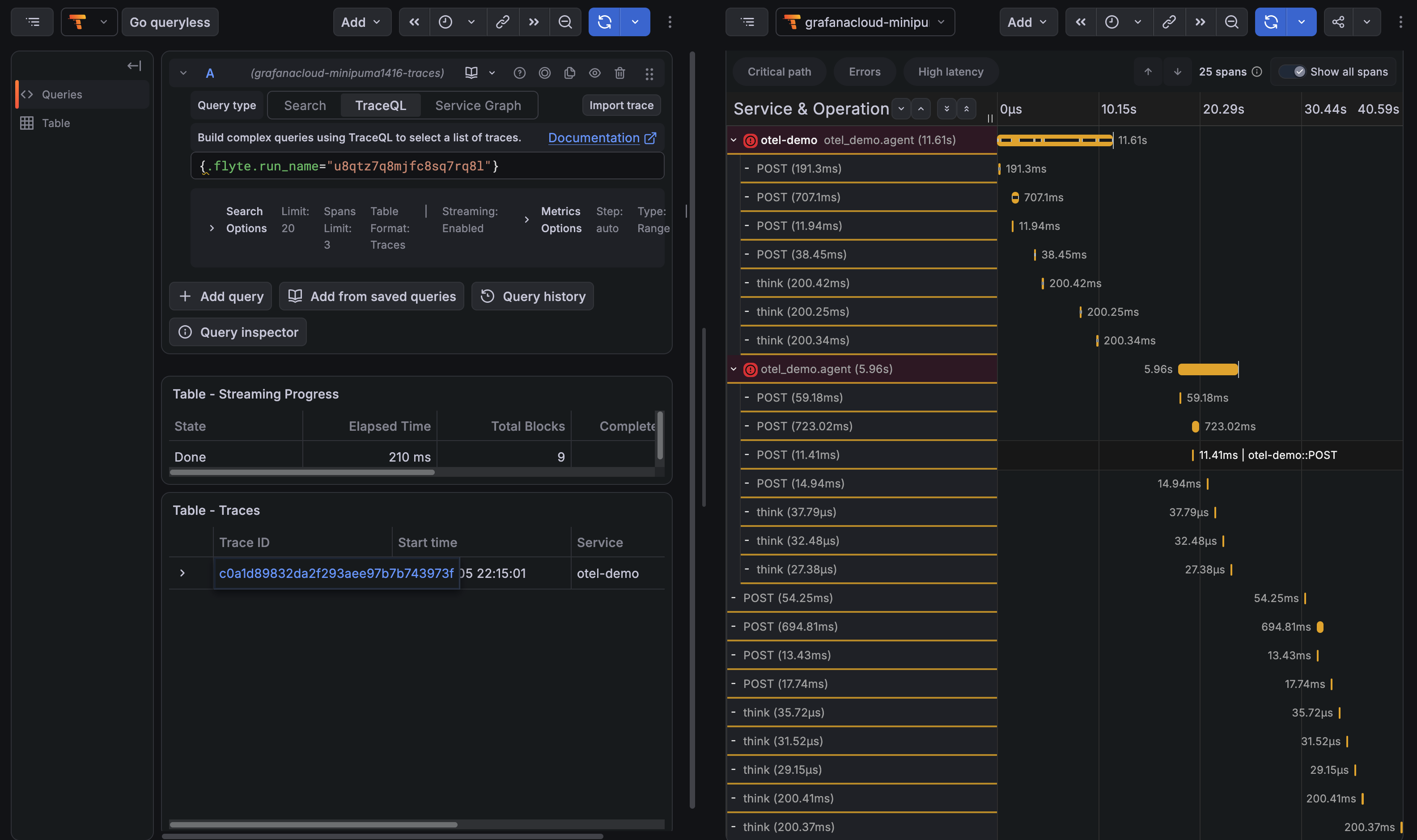
Task: Toggle Show all spans switch
Action: (1293, 71)
